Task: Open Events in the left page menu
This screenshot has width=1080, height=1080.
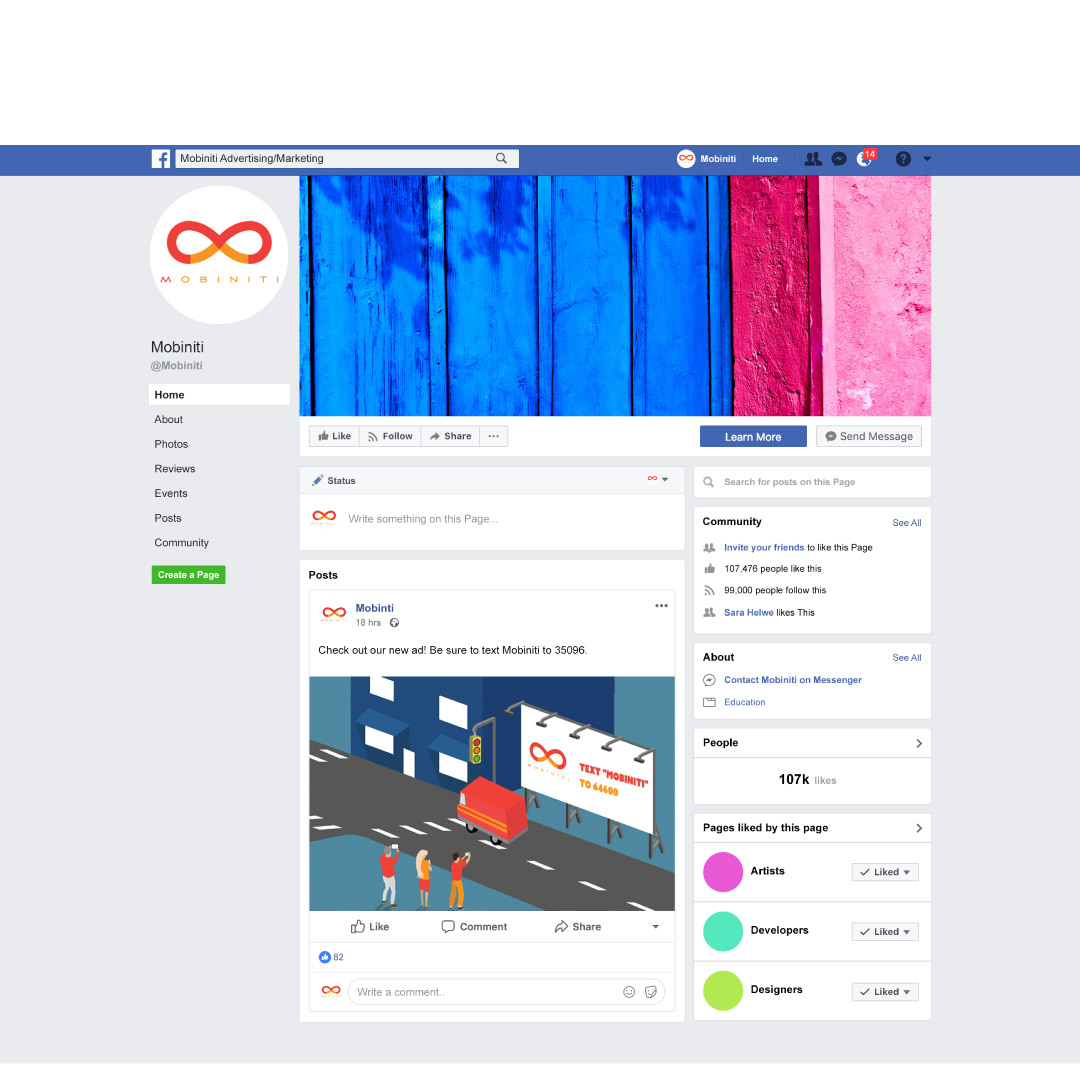Action: [x=171, y=494]
